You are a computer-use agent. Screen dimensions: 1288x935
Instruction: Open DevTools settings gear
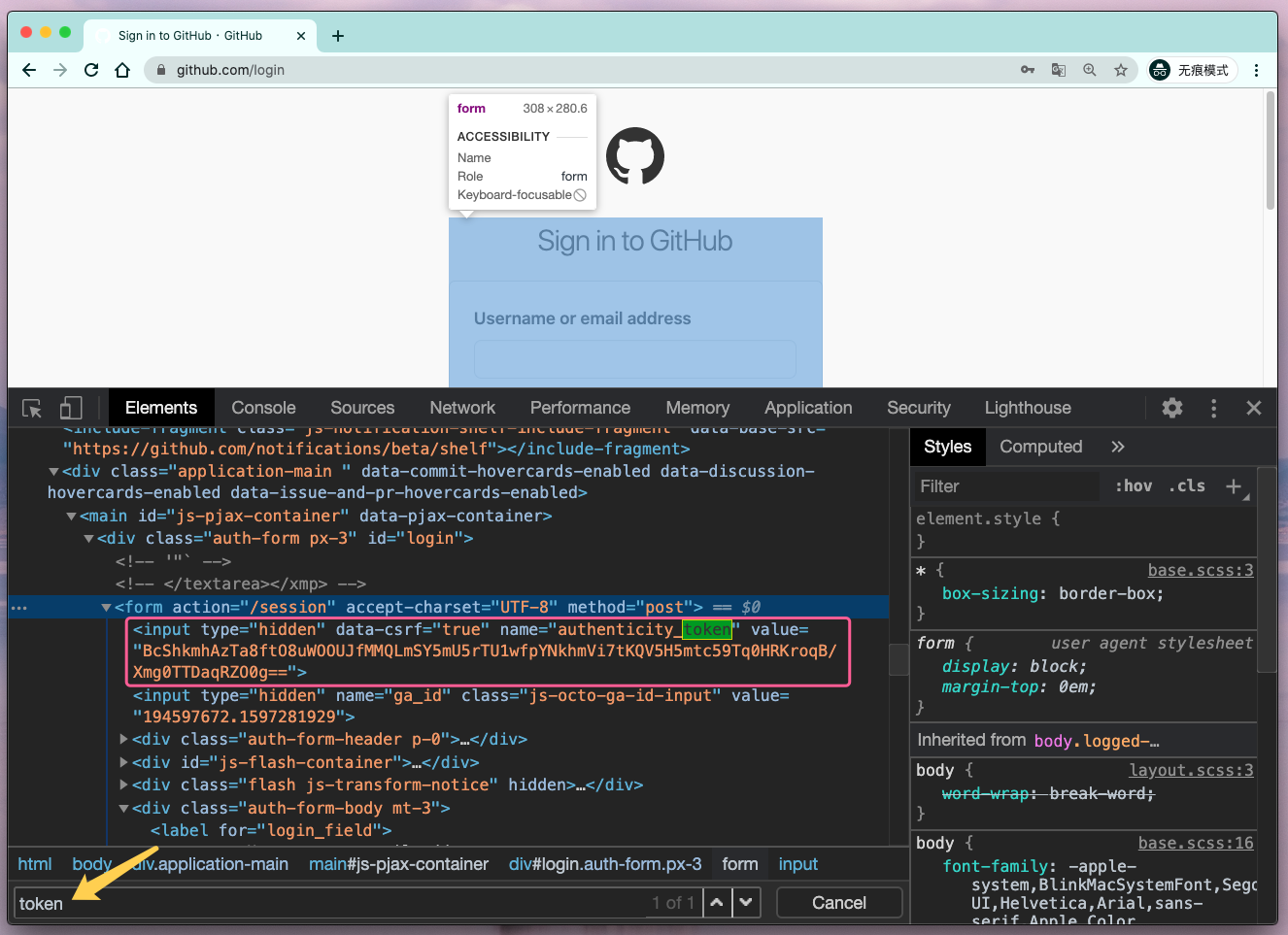1172,408
